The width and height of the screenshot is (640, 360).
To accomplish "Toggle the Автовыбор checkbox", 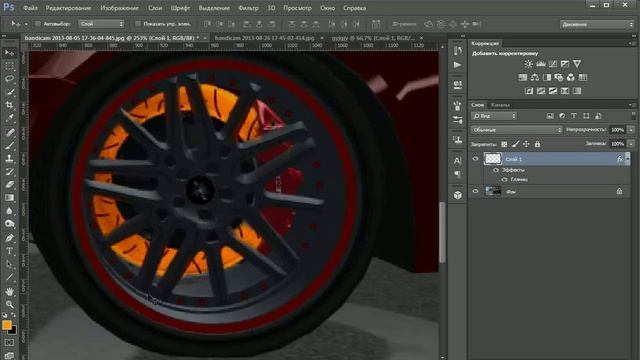I will click(38, 24).
